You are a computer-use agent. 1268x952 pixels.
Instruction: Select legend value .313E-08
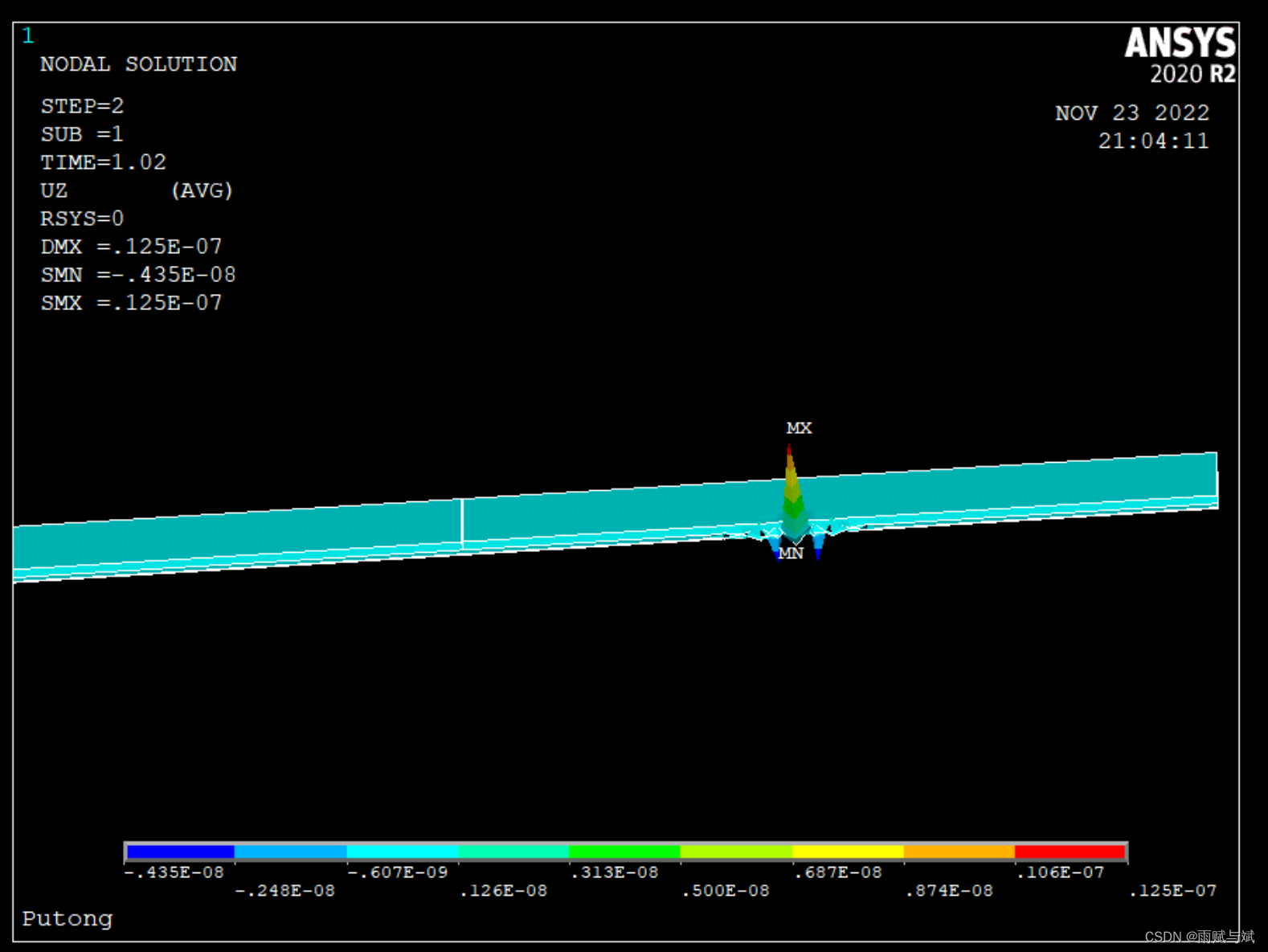point(615,872)
